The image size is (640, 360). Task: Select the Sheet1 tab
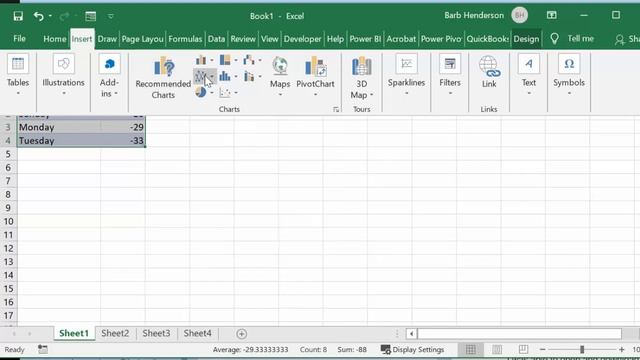74,333
